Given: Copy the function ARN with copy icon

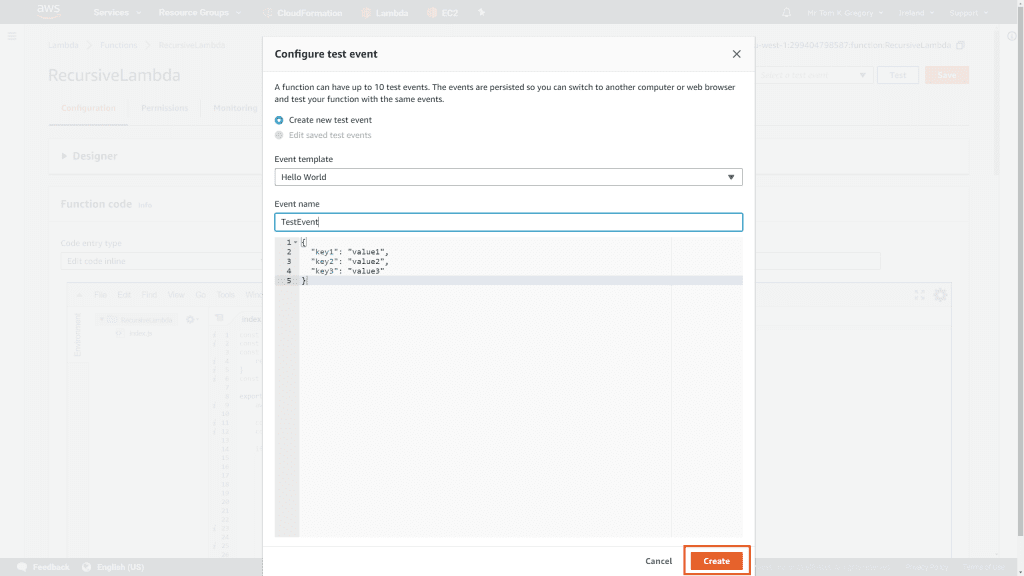Looking at the screenshot, I should pos(961,45).
